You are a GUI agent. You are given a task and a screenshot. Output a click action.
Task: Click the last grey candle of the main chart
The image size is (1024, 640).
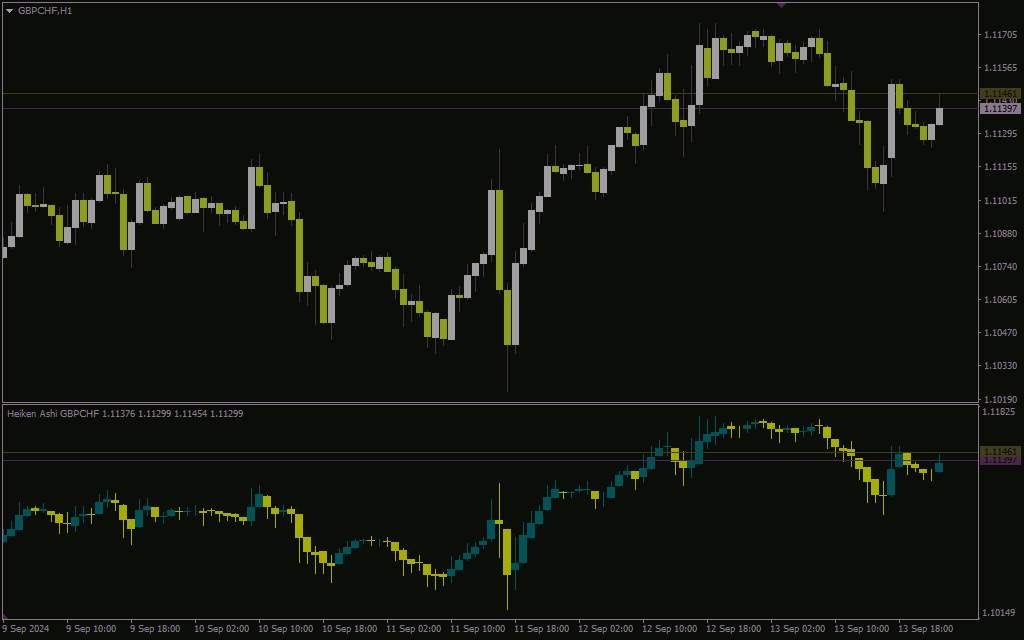(939, 116)
